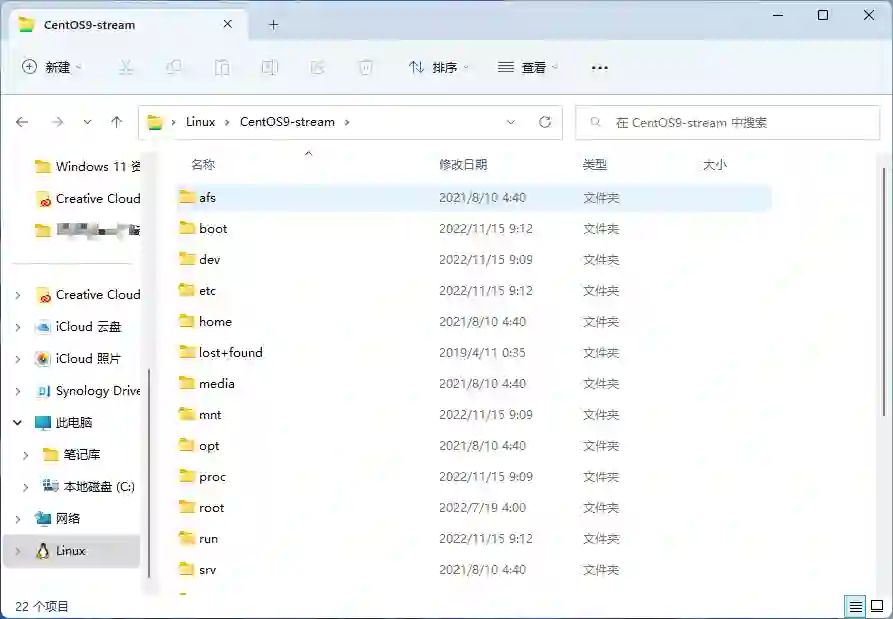Click the Cut scissors icon in toolbar
The height and width of the screenshot is (619, 893).
click(126, 67)
